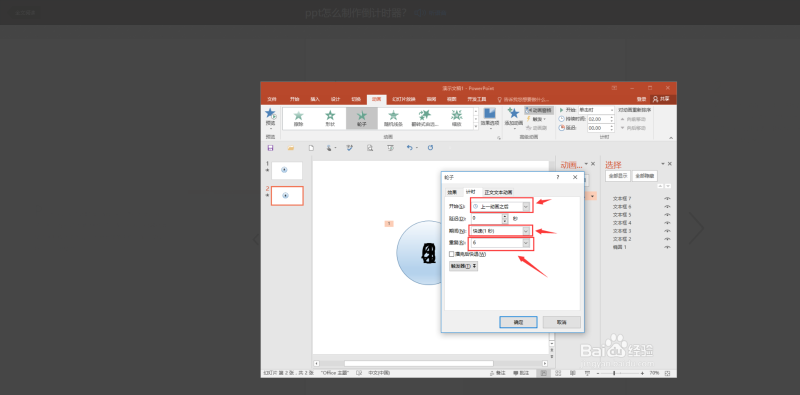800x395 pixels.
Task: Select the first slide thumbnail
Action: (x=287, y=170)
